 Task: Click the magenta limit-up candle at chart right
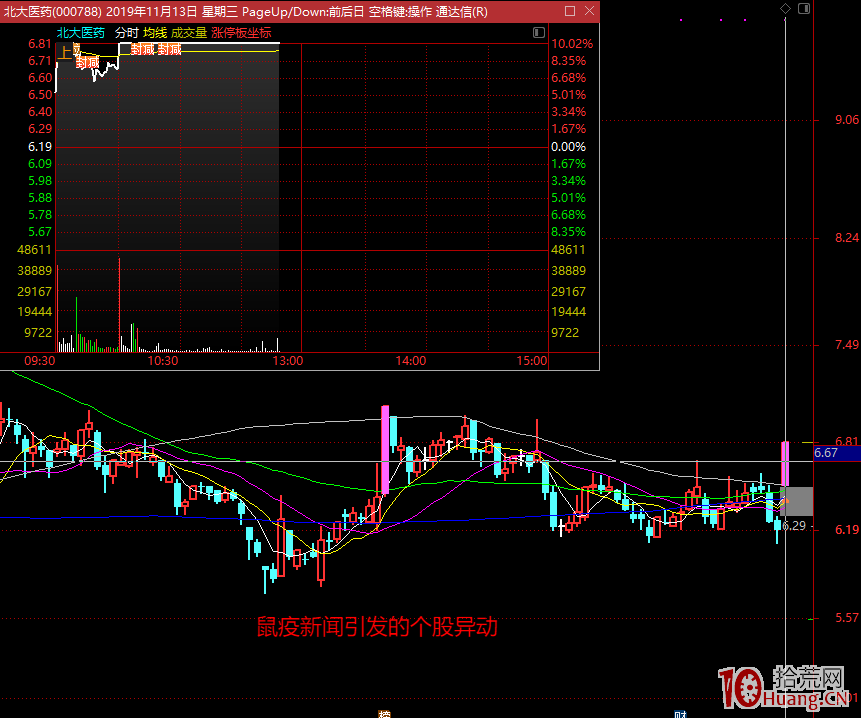[786, 463]
